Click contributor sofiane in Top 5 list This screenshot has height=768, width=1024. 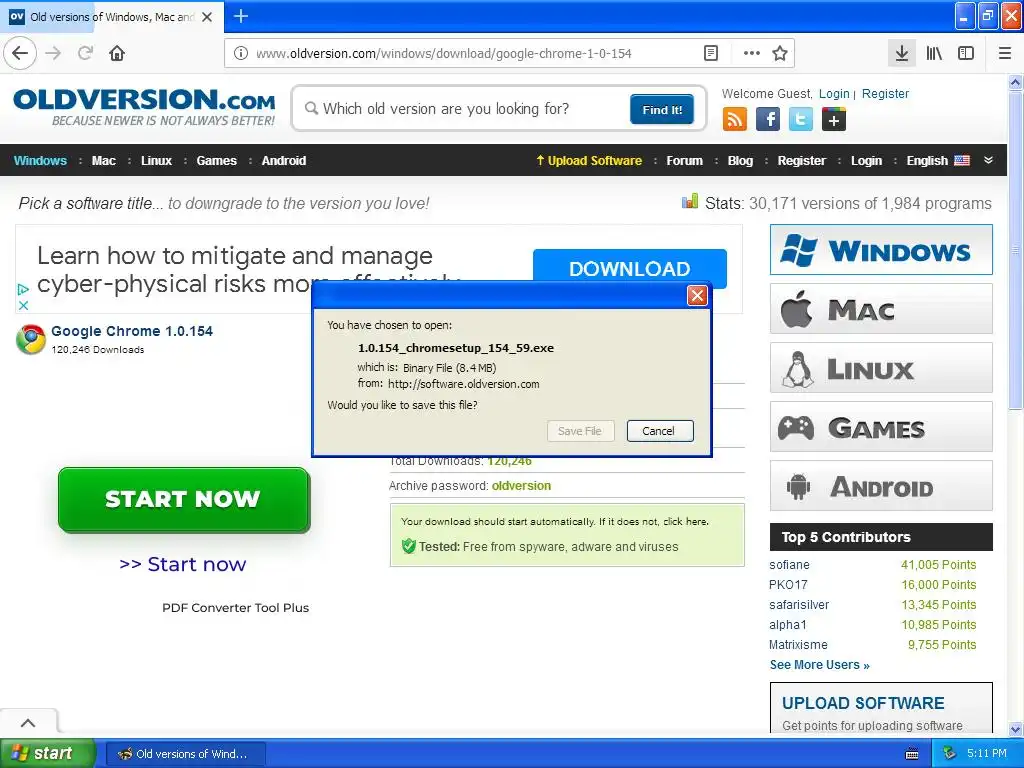(789, 565)
